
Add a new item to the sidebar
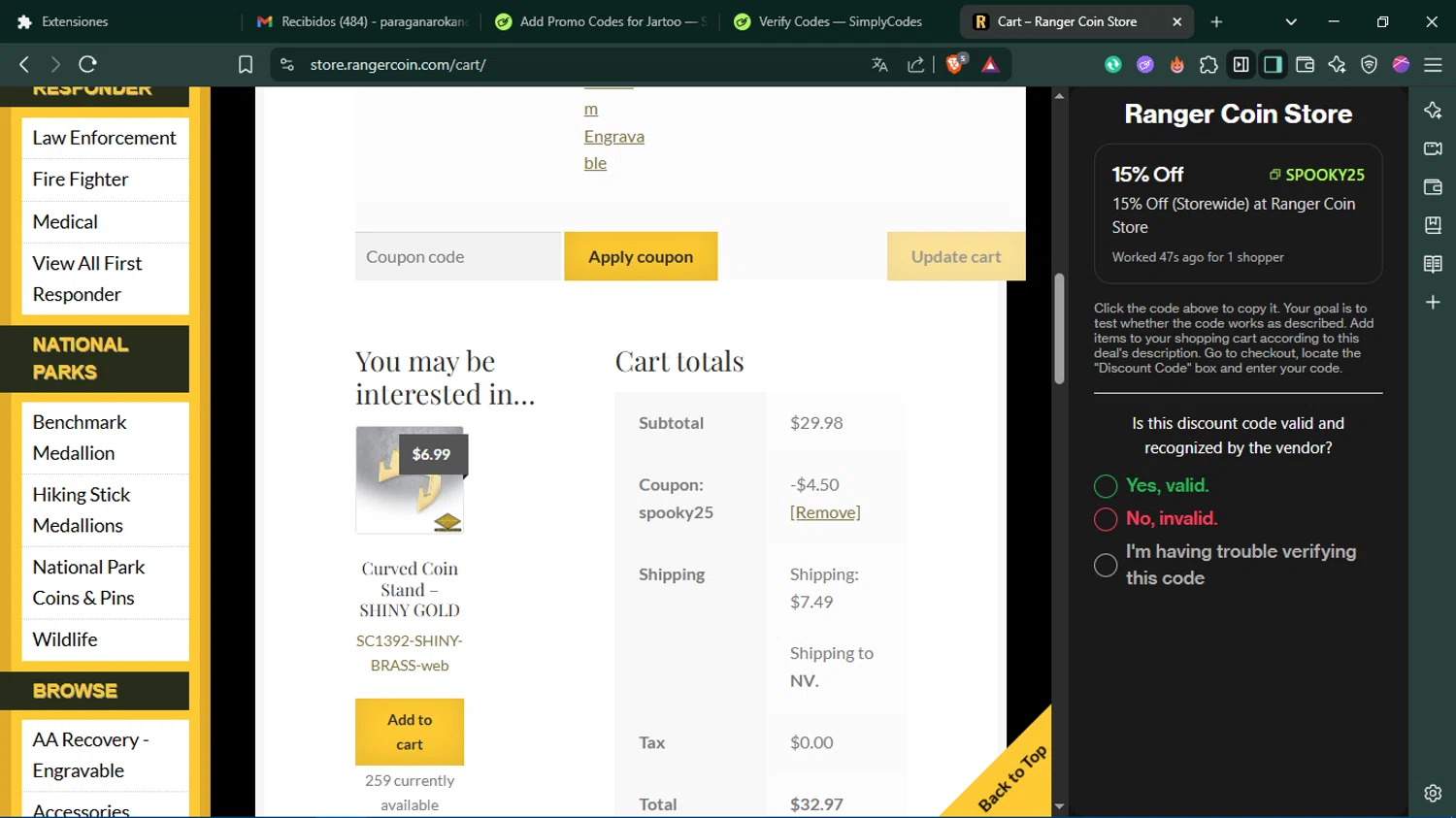click(x=1433, y=303)
